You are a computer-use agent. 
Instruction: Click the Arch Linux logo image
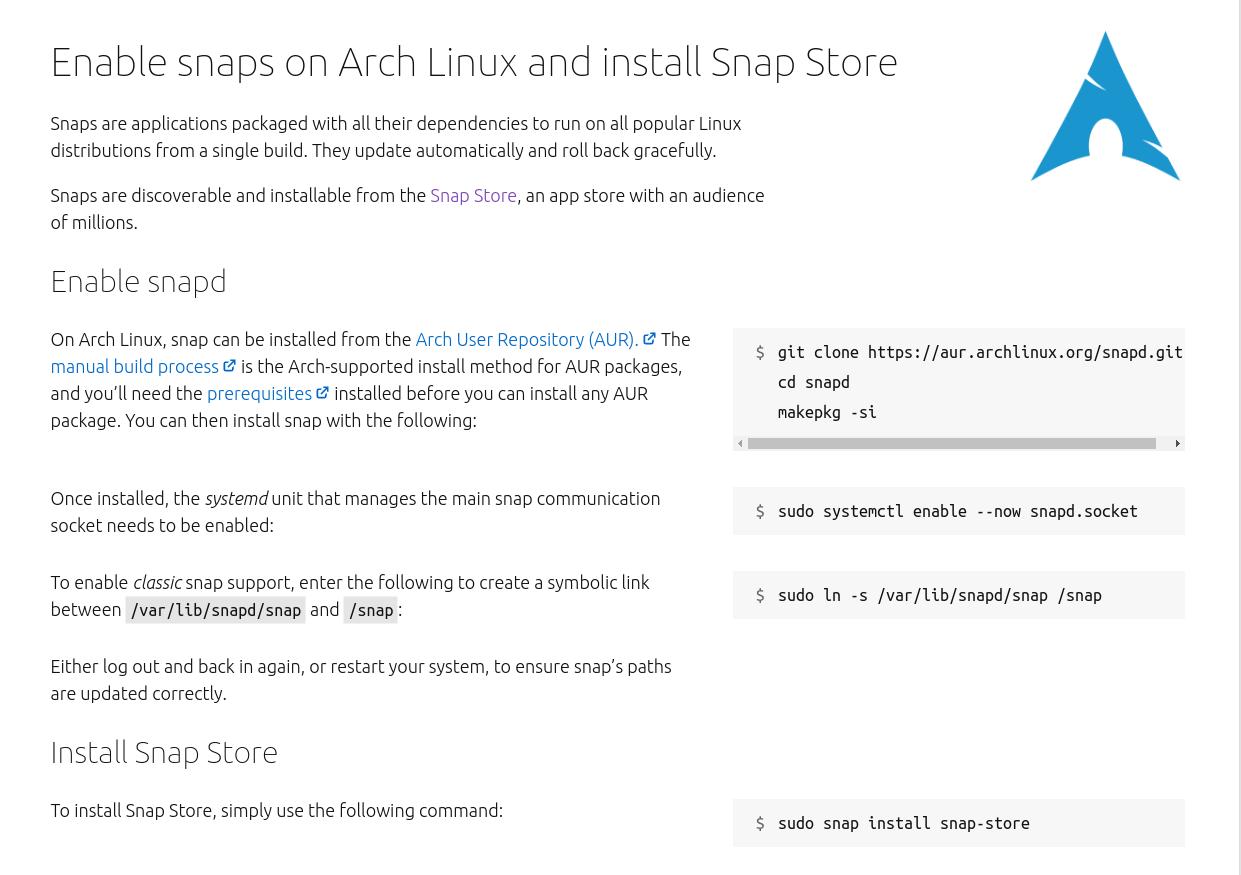1106,106
